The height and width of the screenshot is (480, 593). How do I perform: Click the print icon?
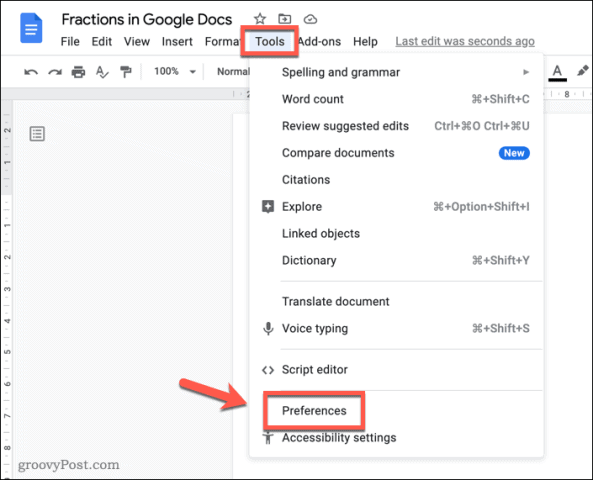(78, 71)
